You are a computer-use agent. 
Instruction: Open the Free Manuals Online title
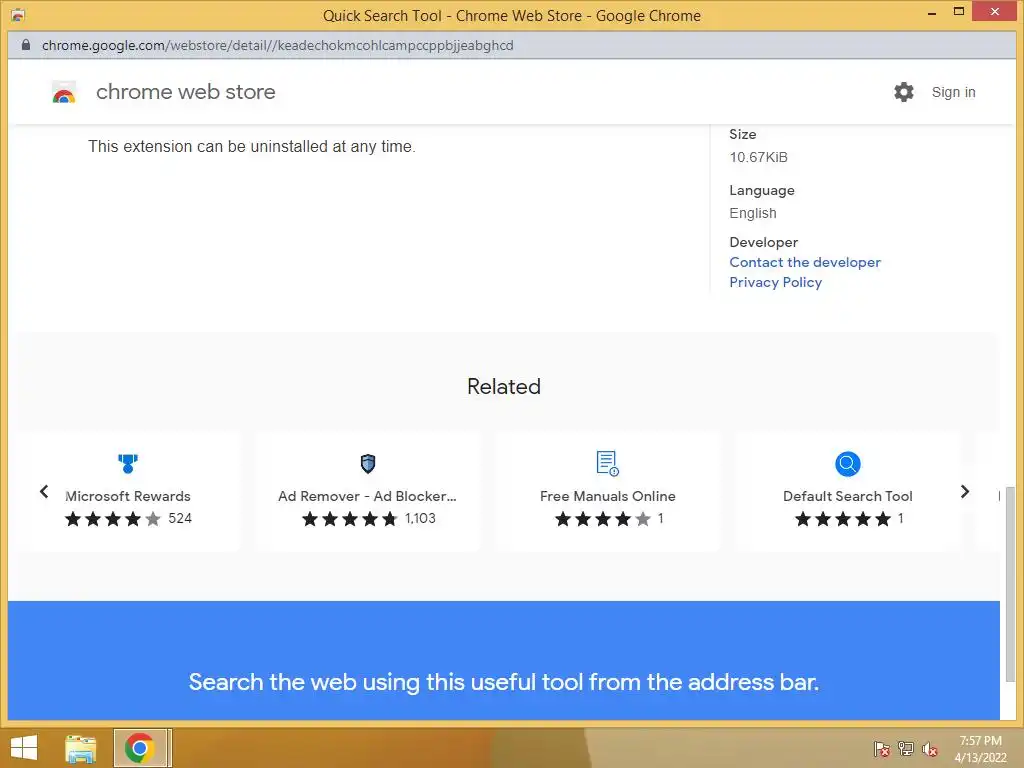(x=607, y=496)
